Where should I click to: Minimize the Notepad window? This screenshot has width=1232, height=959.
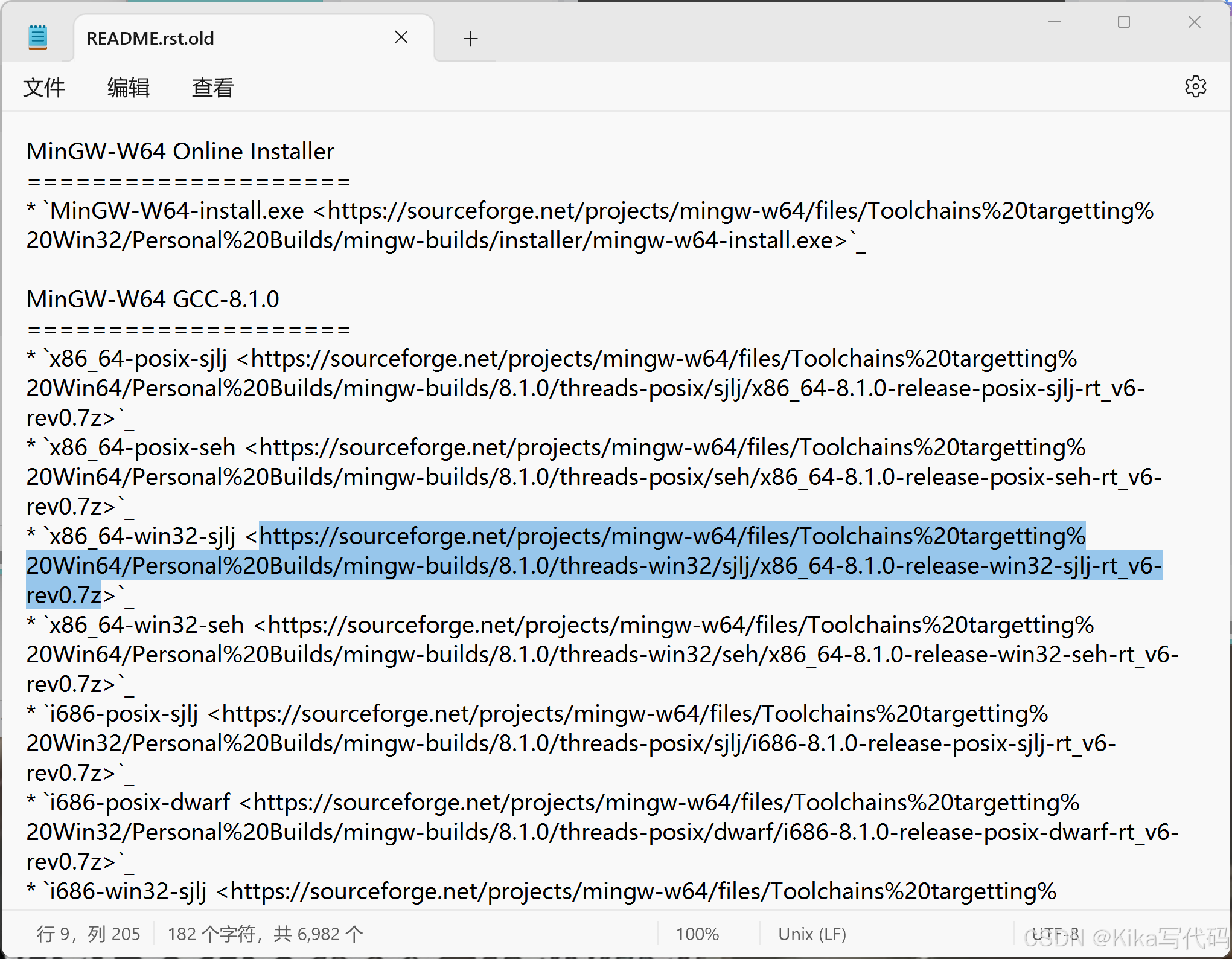pyautogui.click(x=1054, y=22)
